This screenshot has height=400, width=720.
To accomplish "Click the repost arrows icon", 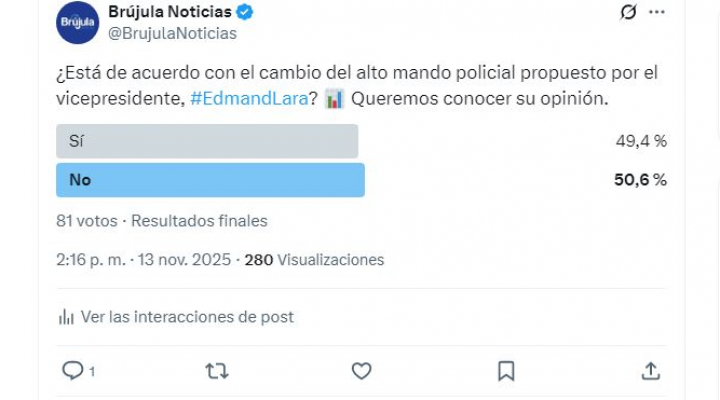I will (x=216, y=371).
